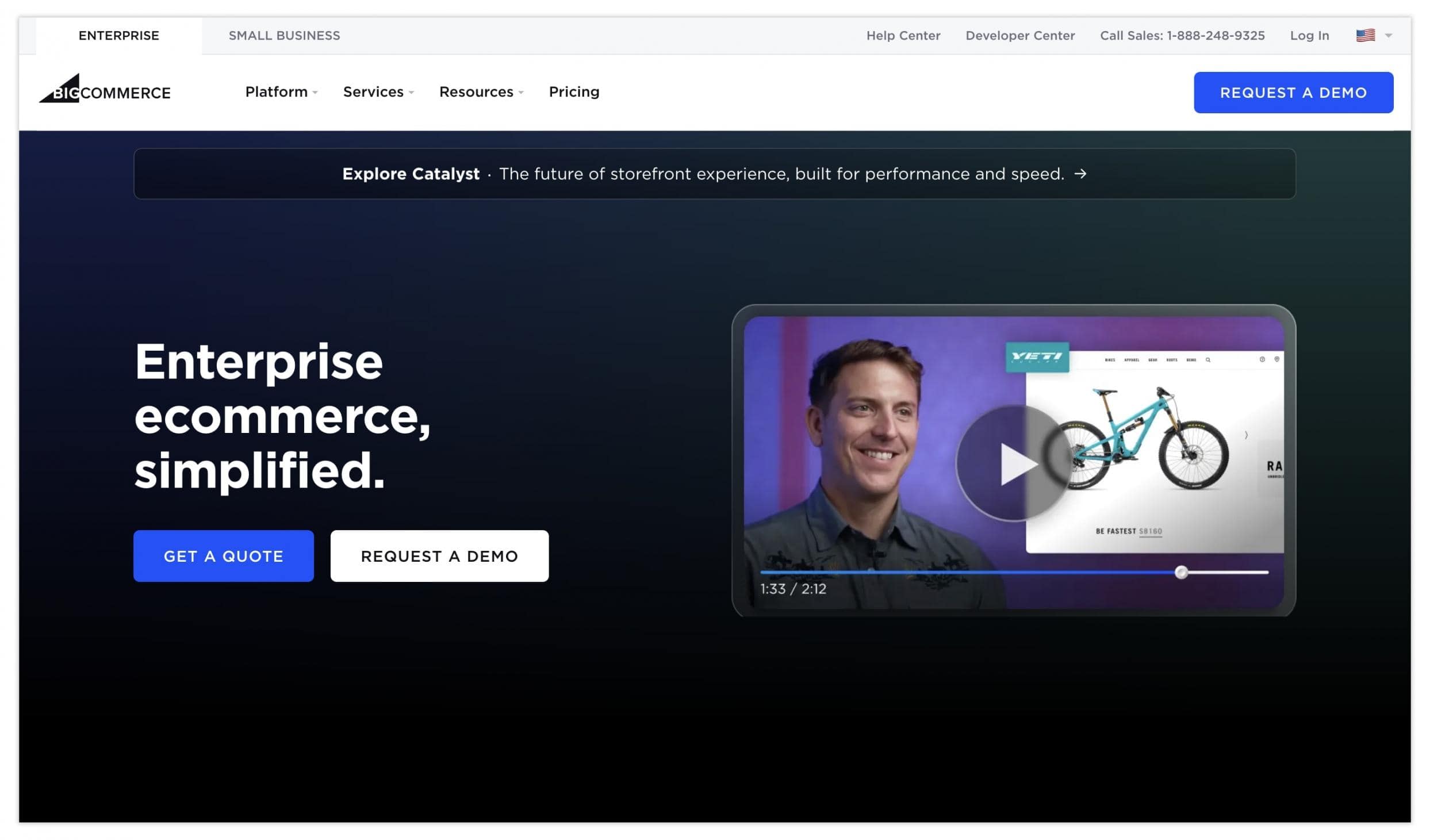The height and width of the screenshot is (840, 1430).
Task: Click the Log In link
Action: coord(1309,36)
